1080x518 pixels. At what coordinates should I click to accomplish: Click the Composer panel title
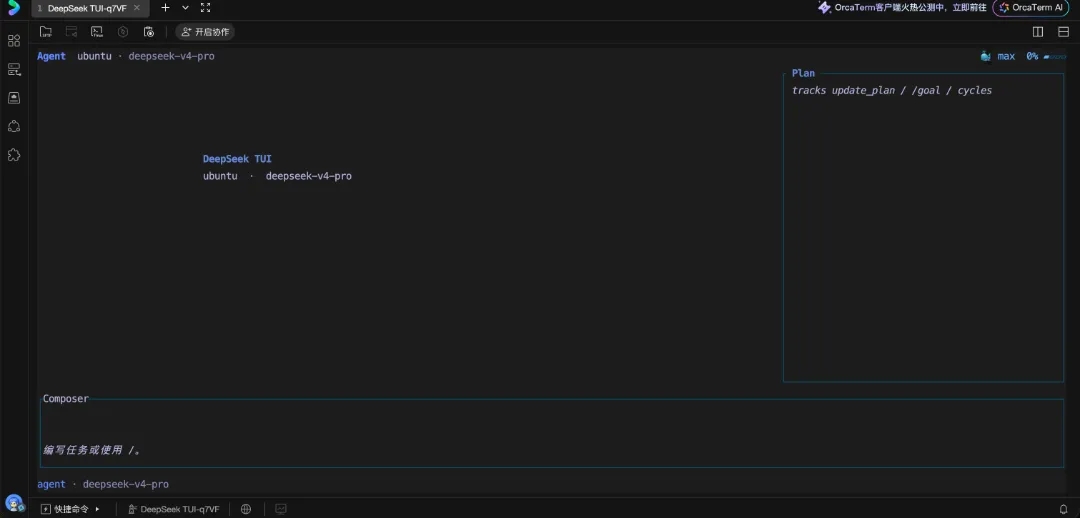[65, 398]
